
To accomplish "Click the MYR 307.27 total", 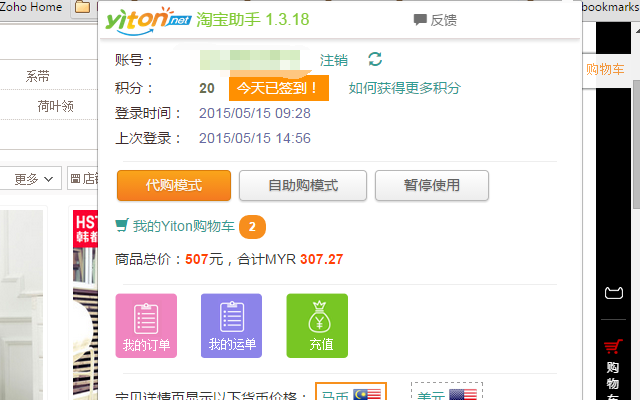I will [x=304, y=259].
